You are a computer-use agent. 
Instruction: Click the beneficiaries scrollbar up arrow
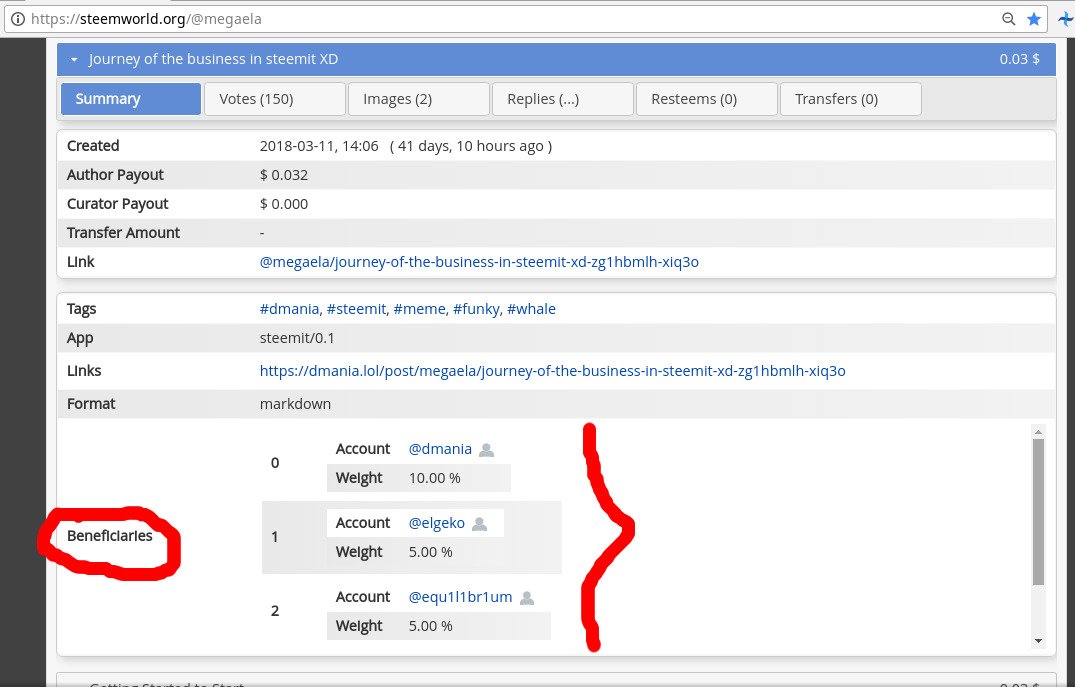pyautogui.click(x=1038, y=432)
